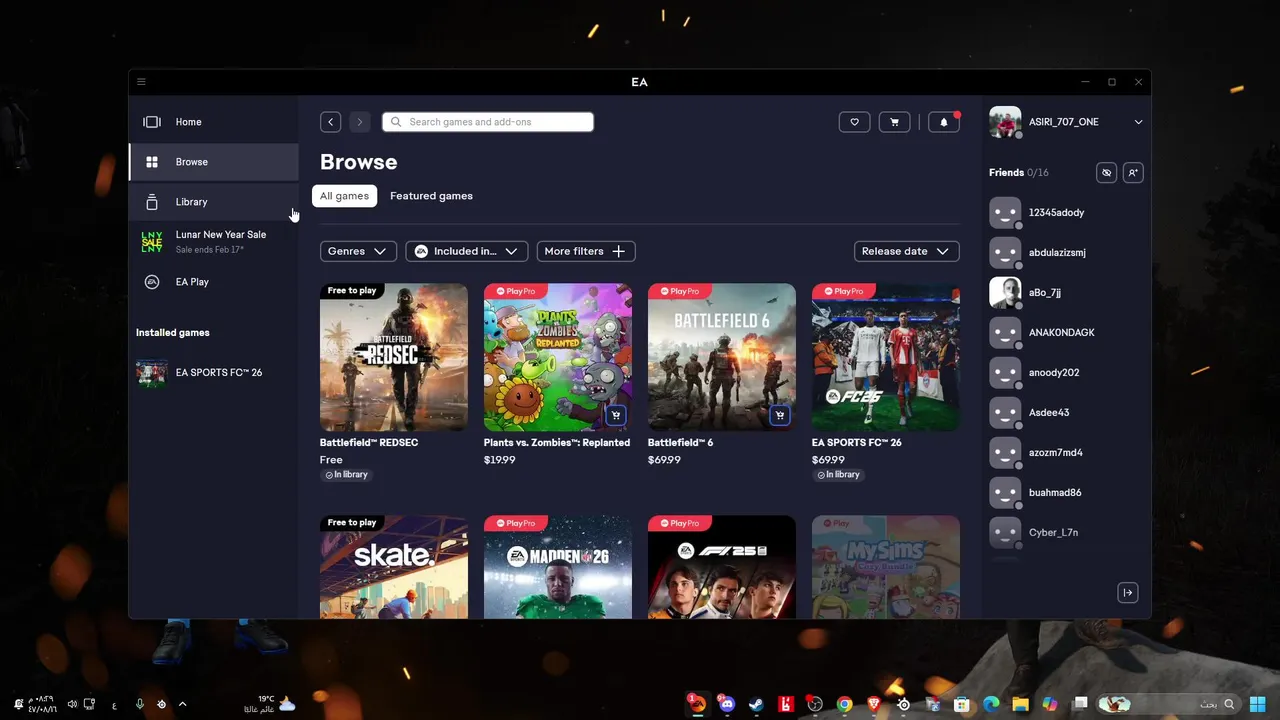
Task: Open Microsoft Edge from the taskbar
Action: coord(991,704)
